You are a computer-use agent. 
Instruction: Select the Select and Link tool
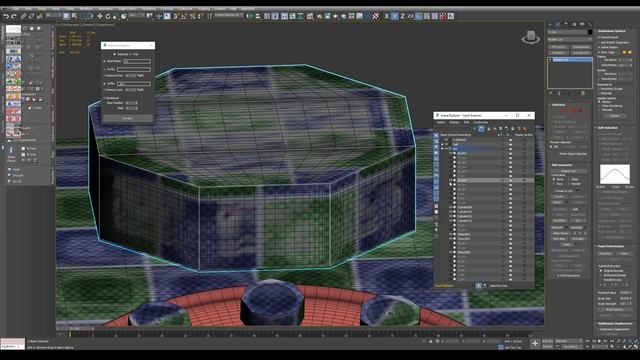click(x=23, y=16)
